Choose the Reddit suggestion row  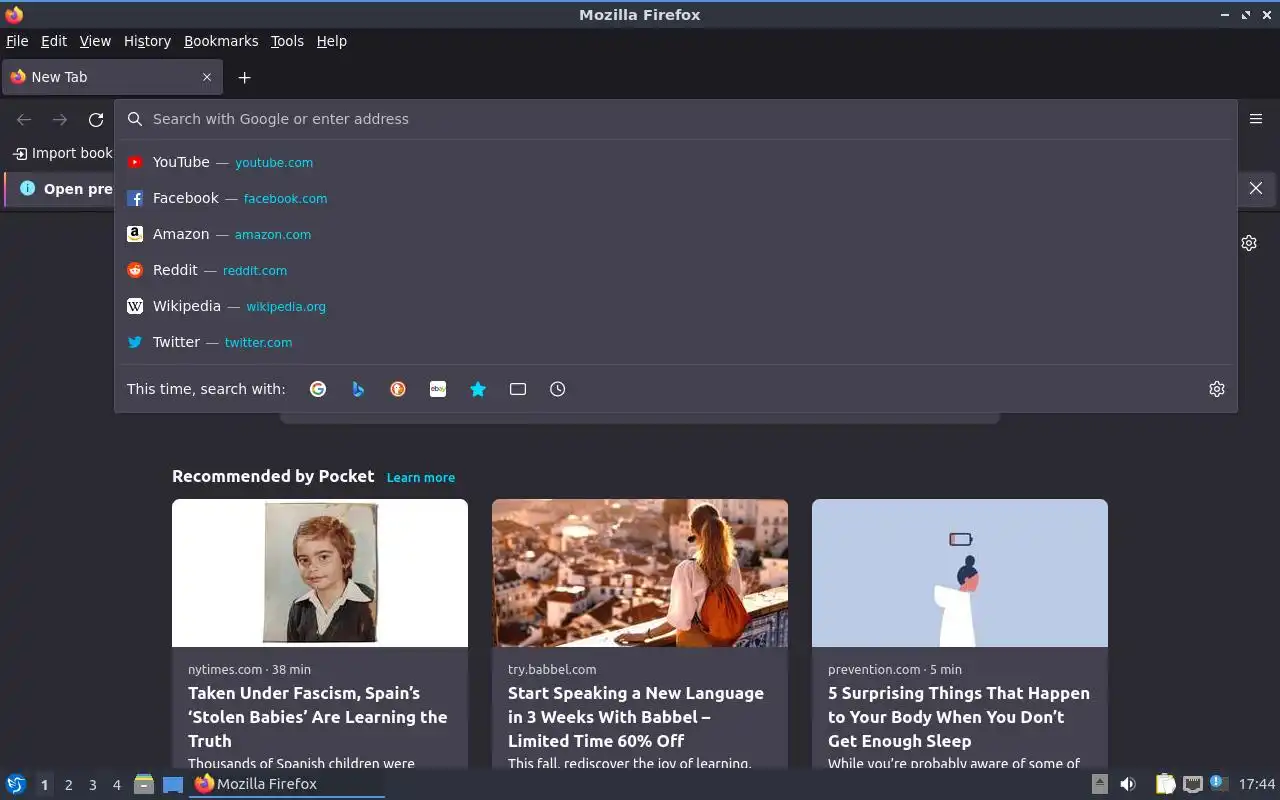[x=676, y=270]
